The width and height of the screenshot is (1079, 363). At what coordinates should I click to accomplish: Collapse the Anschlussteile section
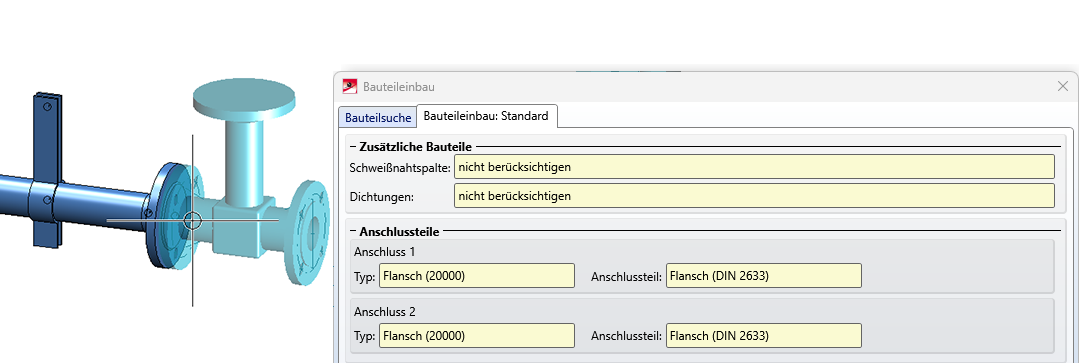coord(353,232)
